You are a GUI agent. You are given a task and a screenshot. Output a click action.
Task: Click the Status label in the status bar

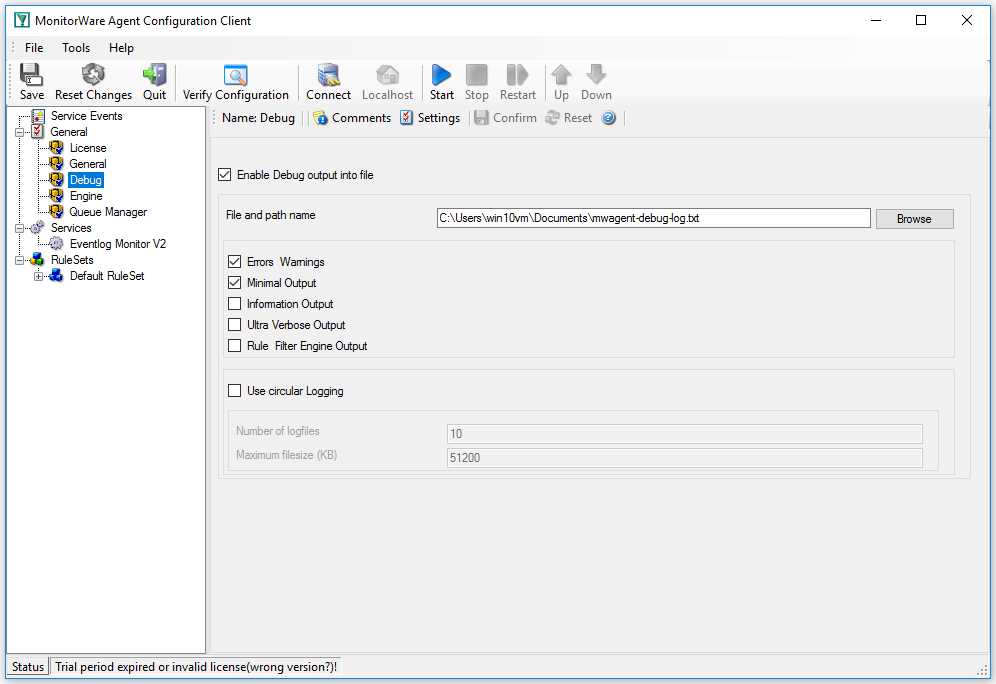pyautogui.click(x=28, y=667)
